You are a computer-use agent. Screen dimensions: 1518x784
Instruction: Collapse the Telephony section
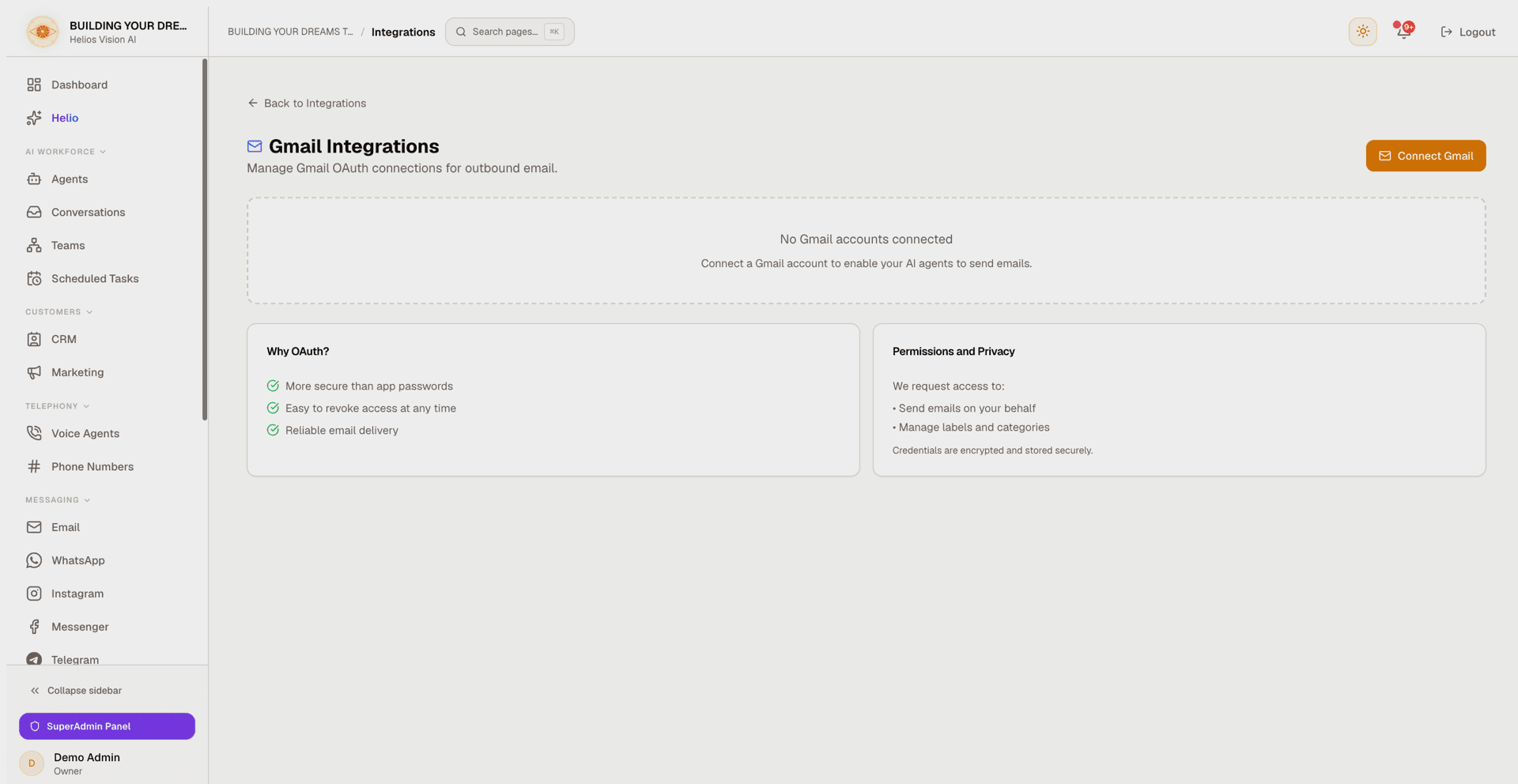[58, 406]
